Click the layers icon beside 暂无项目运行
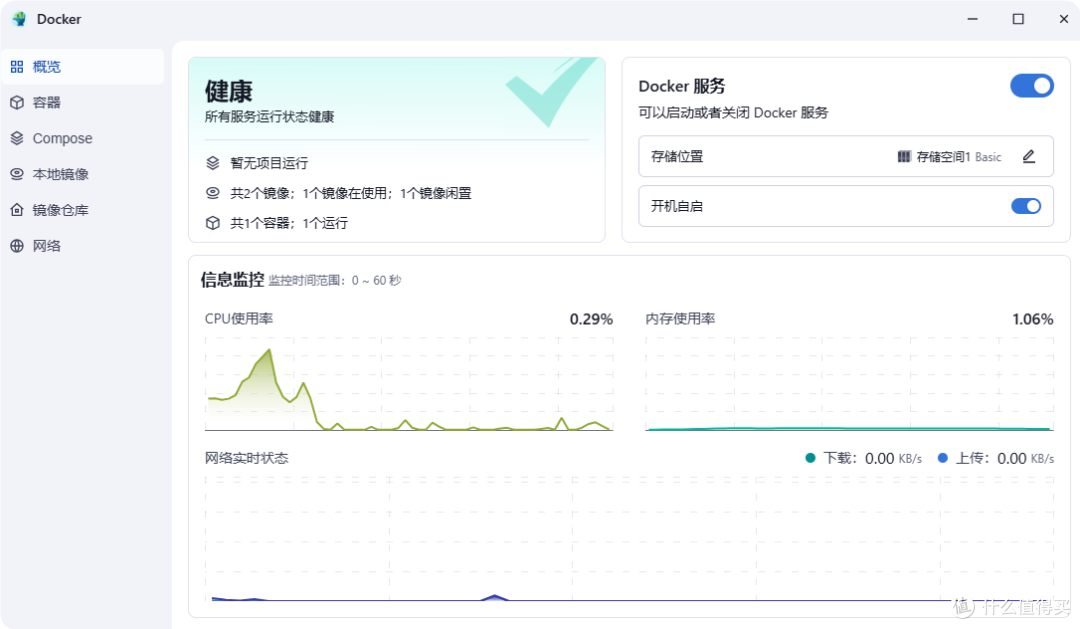Screen dimensions: 1080x629 tap(211, 163)
